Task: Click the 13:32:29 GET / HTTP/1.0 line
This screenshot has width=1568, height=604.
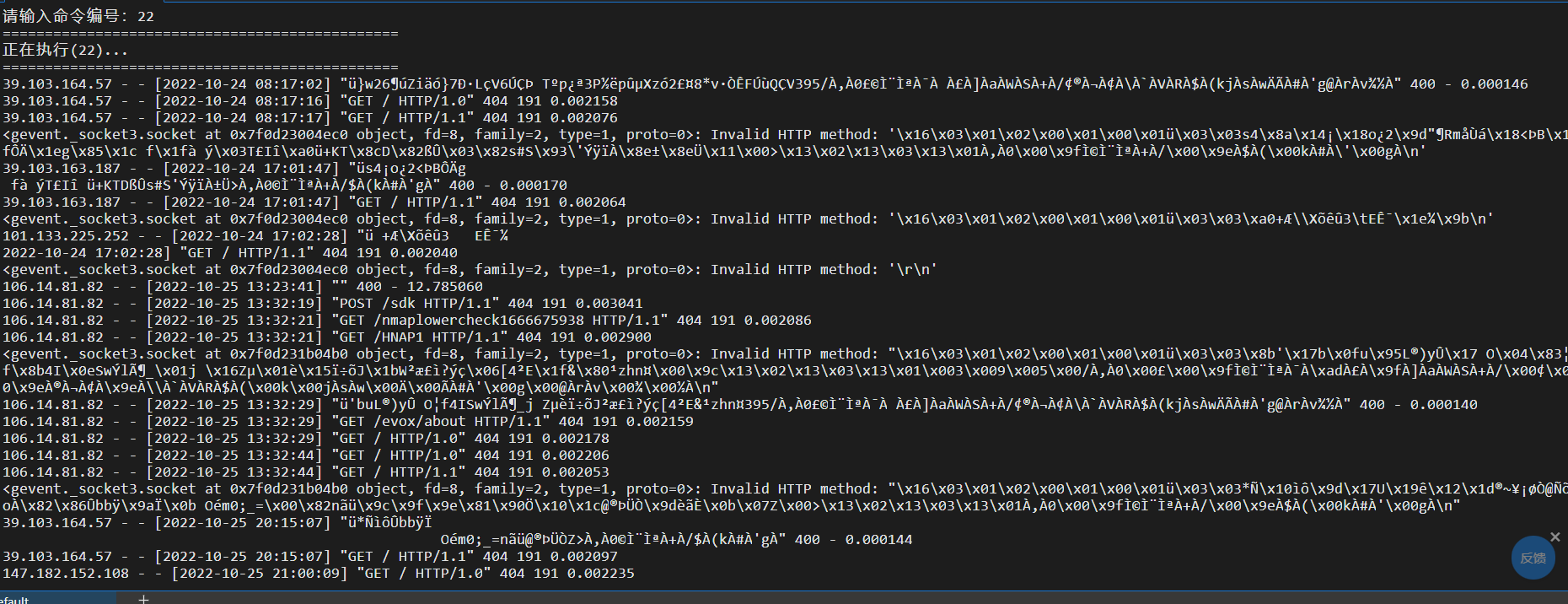Action: [x=306, y=438]
